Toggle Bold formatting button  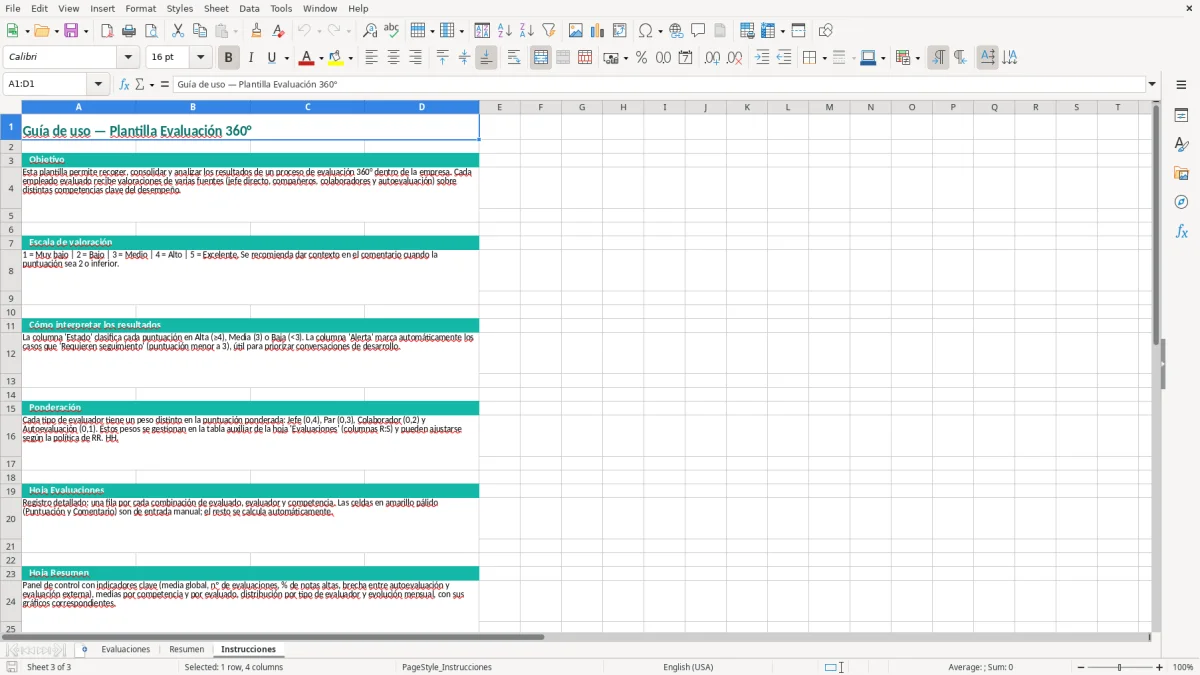click(x=228, y=58)
